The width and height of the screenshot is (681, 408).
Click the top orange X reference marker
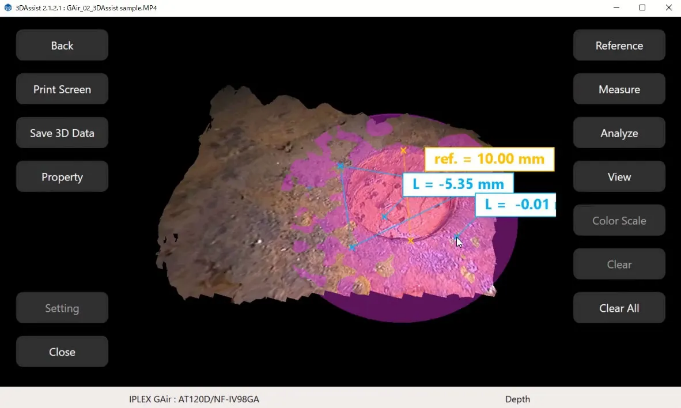point(404,151)
